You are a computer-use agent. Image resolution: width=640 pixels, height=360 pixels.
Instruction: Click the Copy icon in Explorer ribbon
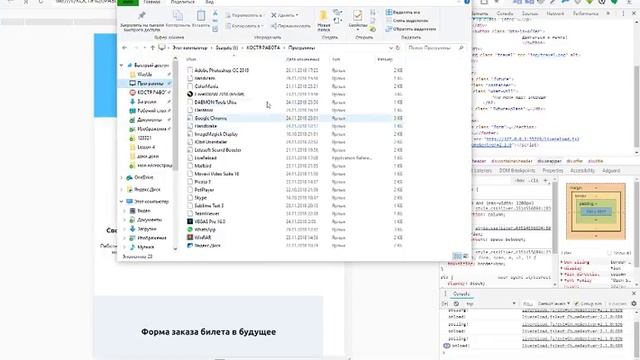coord(178,16)
